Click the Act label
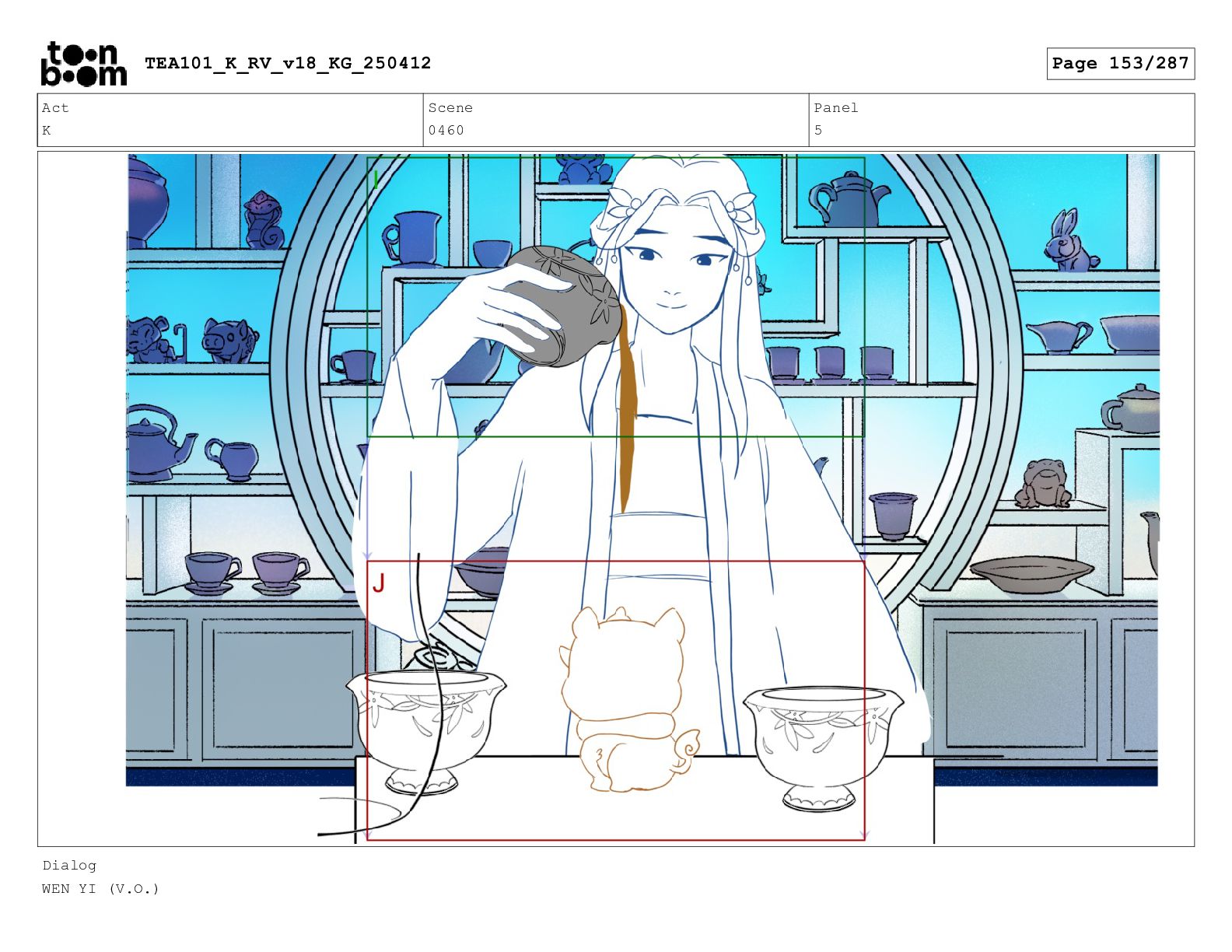1232x952 pixels. 55,108
